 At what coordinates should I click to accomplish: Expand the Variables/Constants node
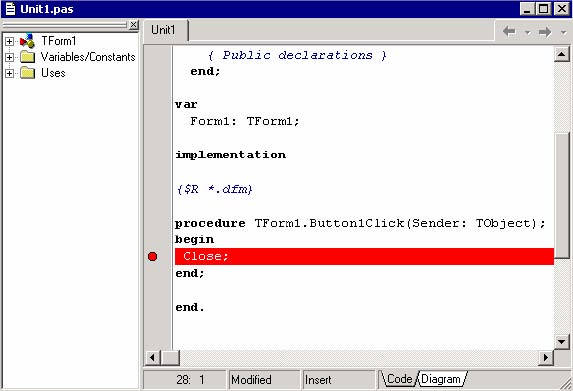[x=10, y=57]
